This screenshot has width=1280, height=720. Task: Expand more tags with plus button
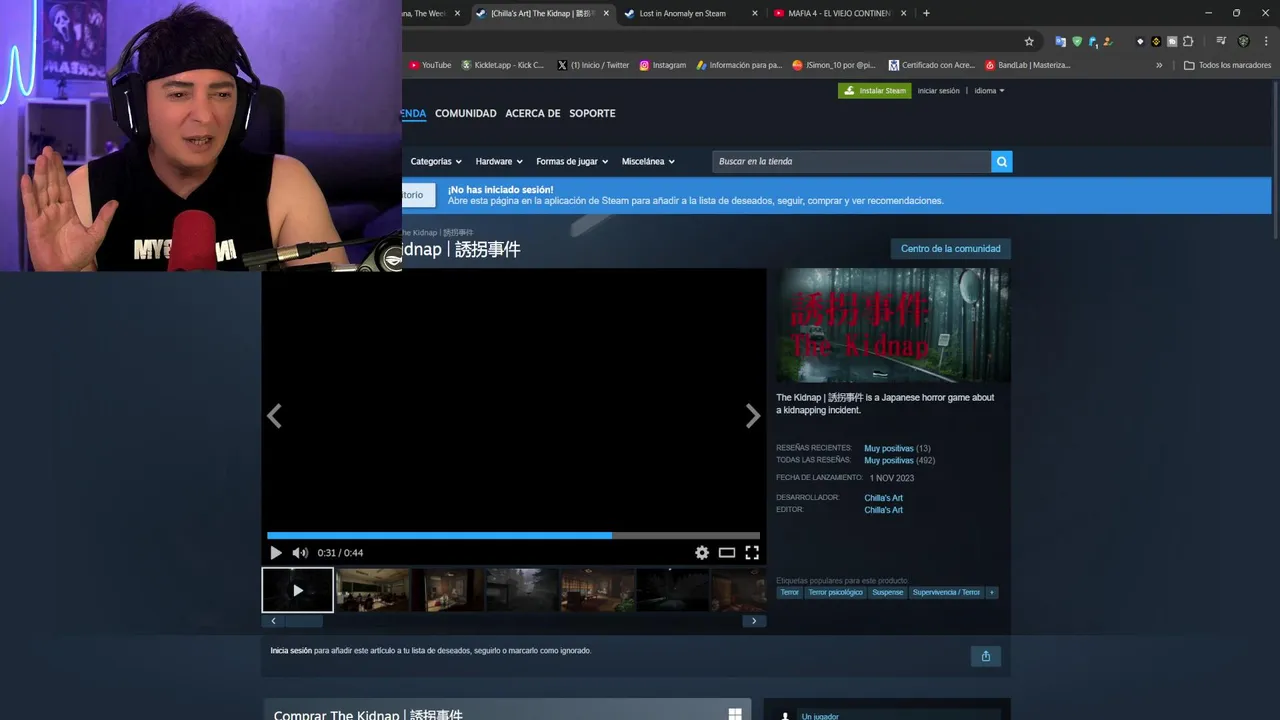pos(992,593)
